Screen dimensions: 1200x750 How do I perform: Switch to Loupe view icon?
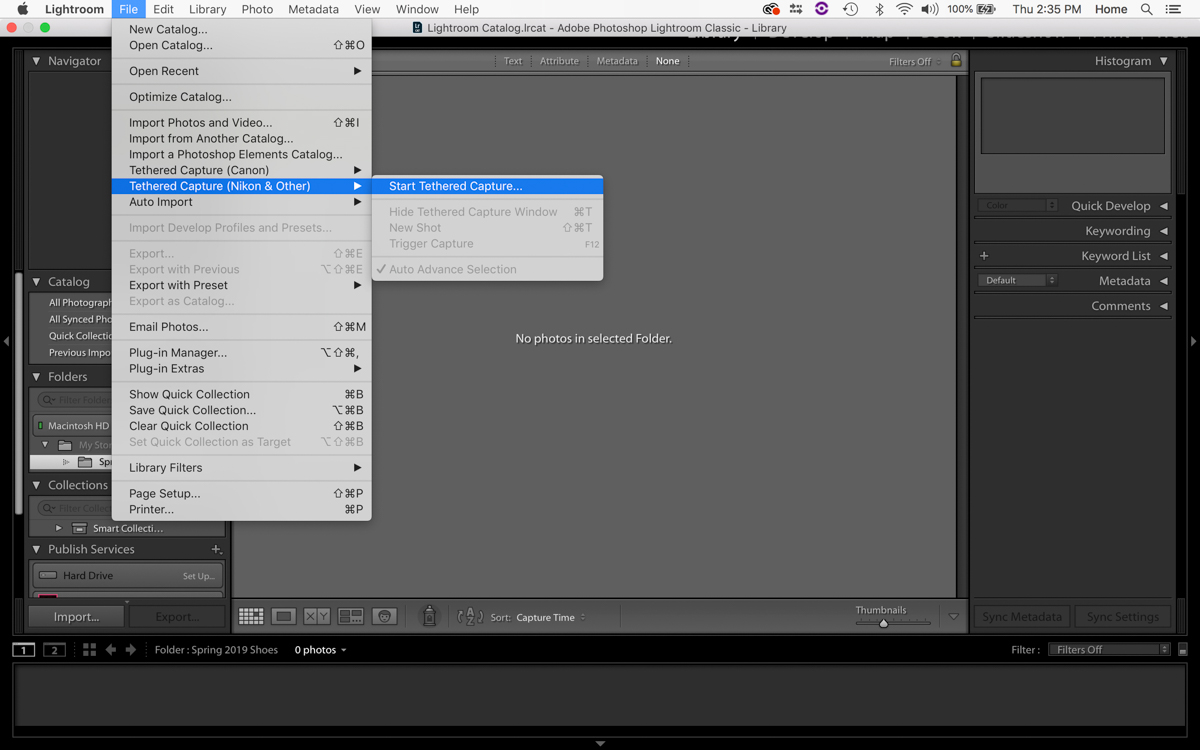click(284, 617)
